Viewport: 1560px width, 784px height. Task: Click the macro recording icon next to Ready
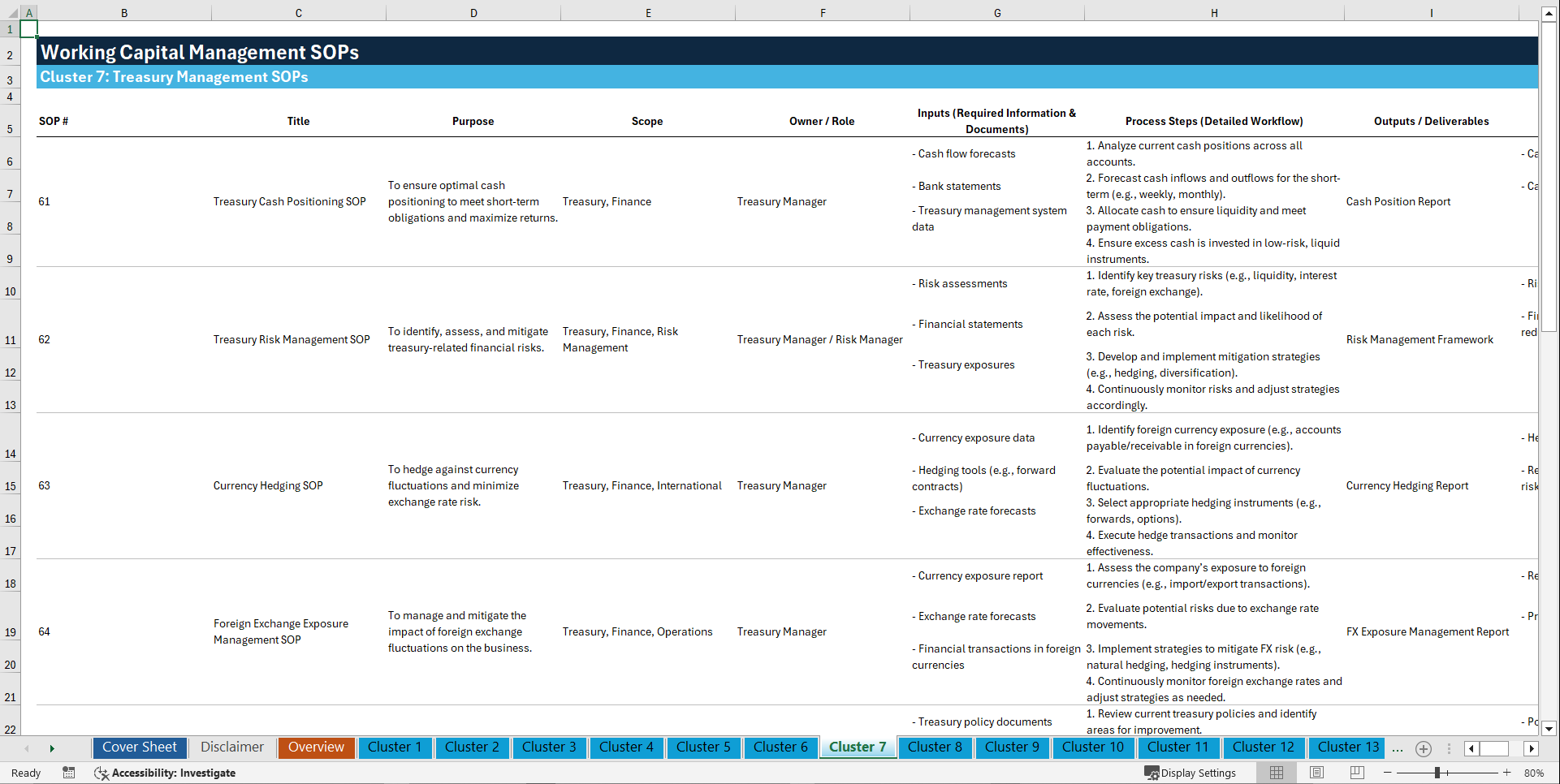69,773
